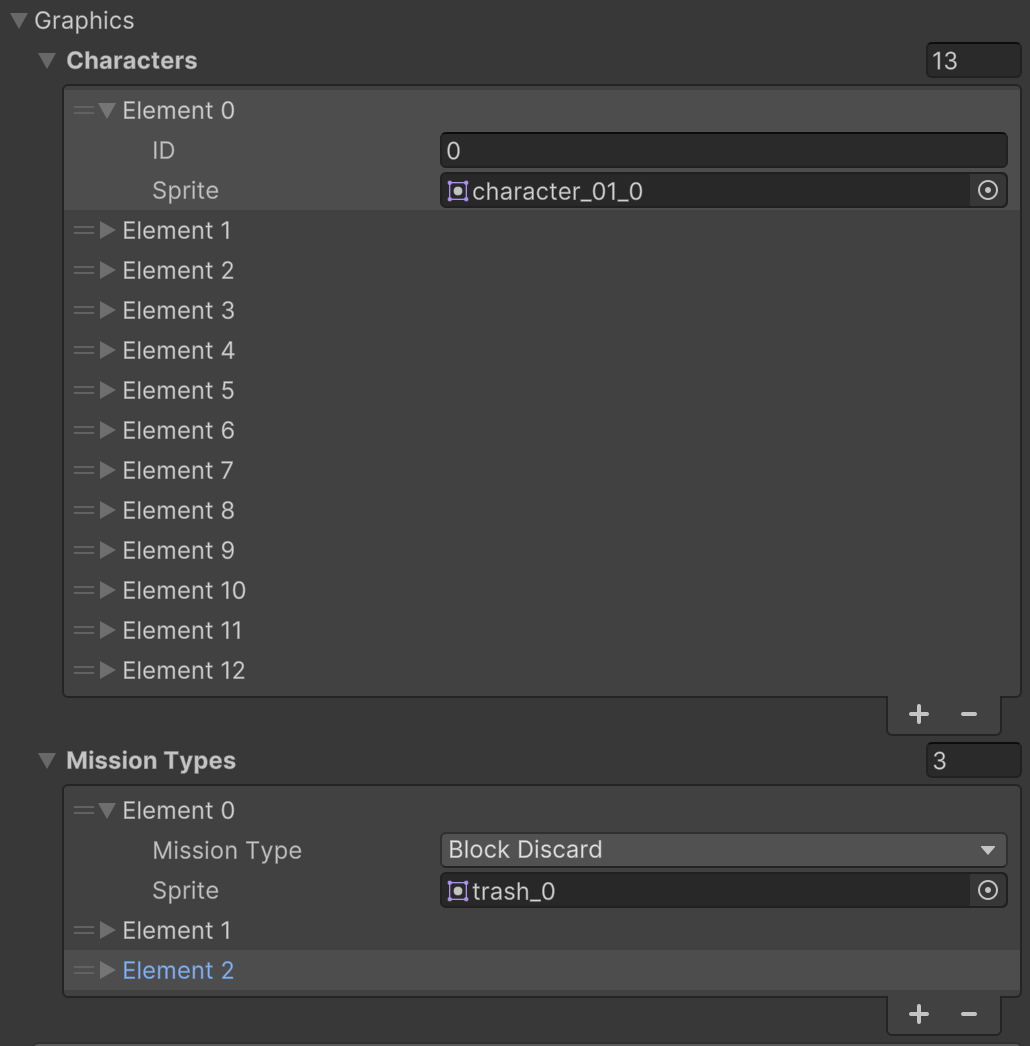
Task: Click the Mission Types array size field
Action: pyautogui.click(x=973, y=760)
